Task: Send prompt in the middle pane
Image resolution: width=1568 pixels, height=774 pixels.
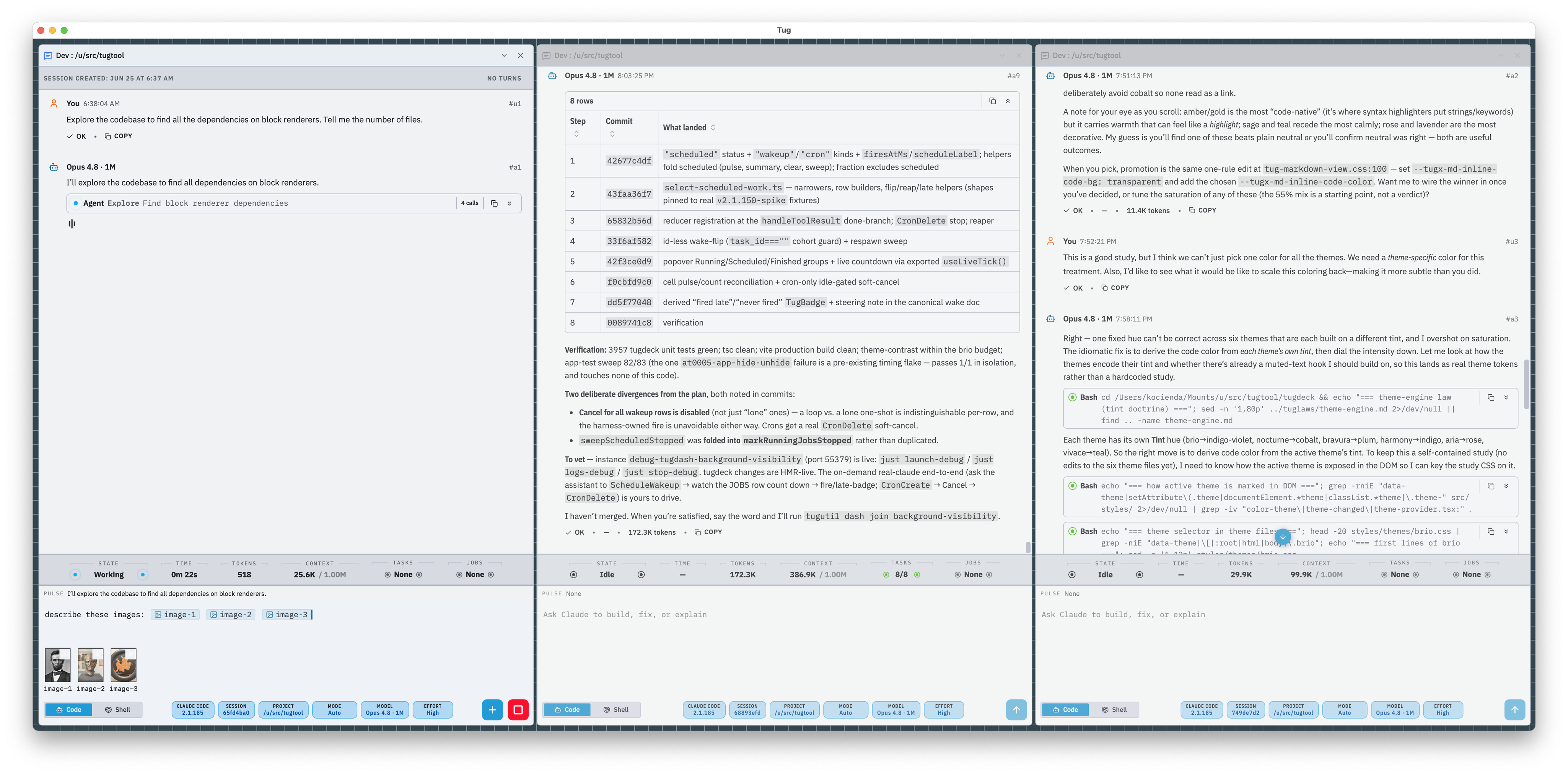Action: click(1016, 709)
